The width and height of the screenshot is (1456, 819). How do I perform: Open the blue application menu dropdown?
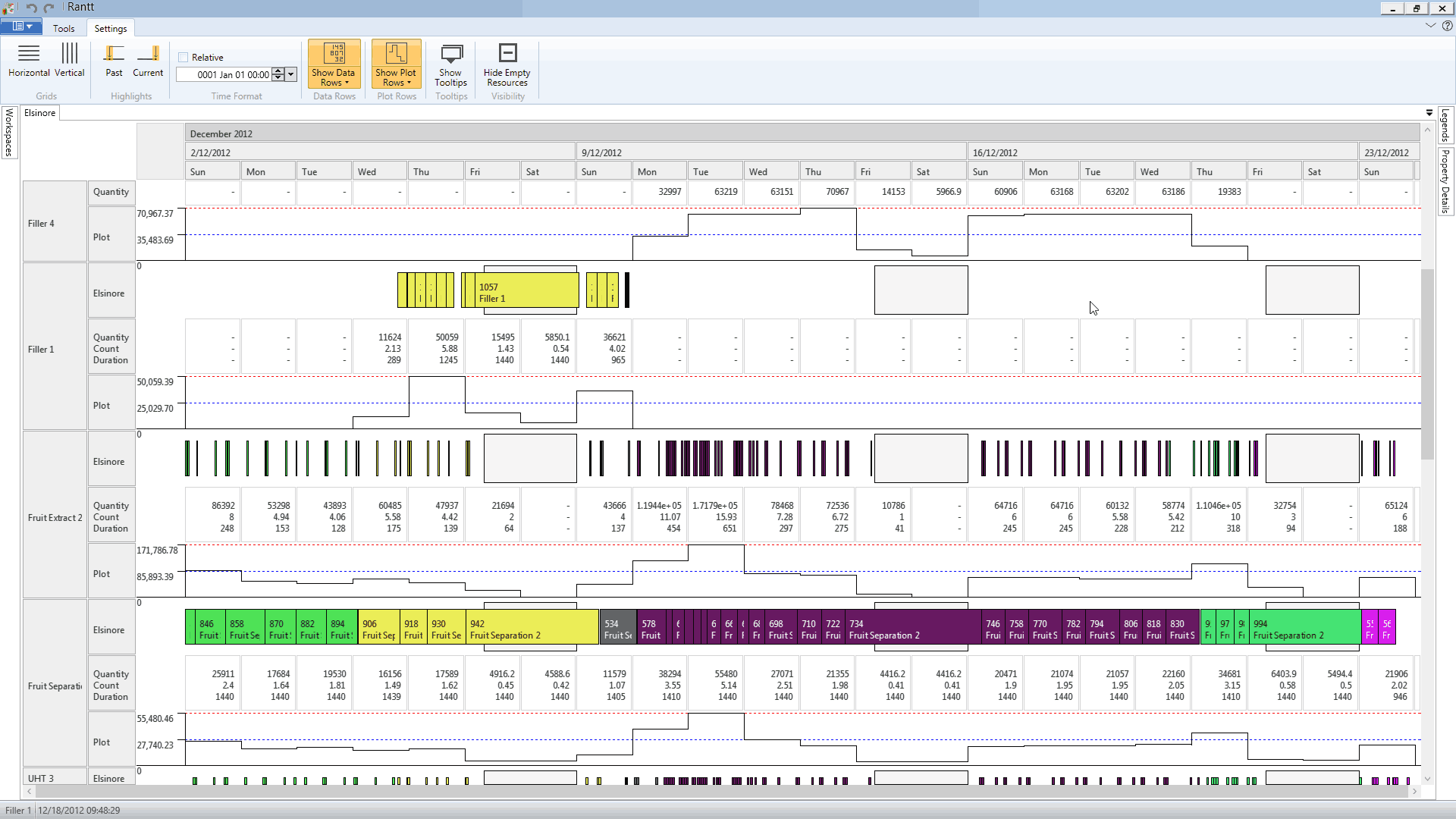tap(21, 27)
